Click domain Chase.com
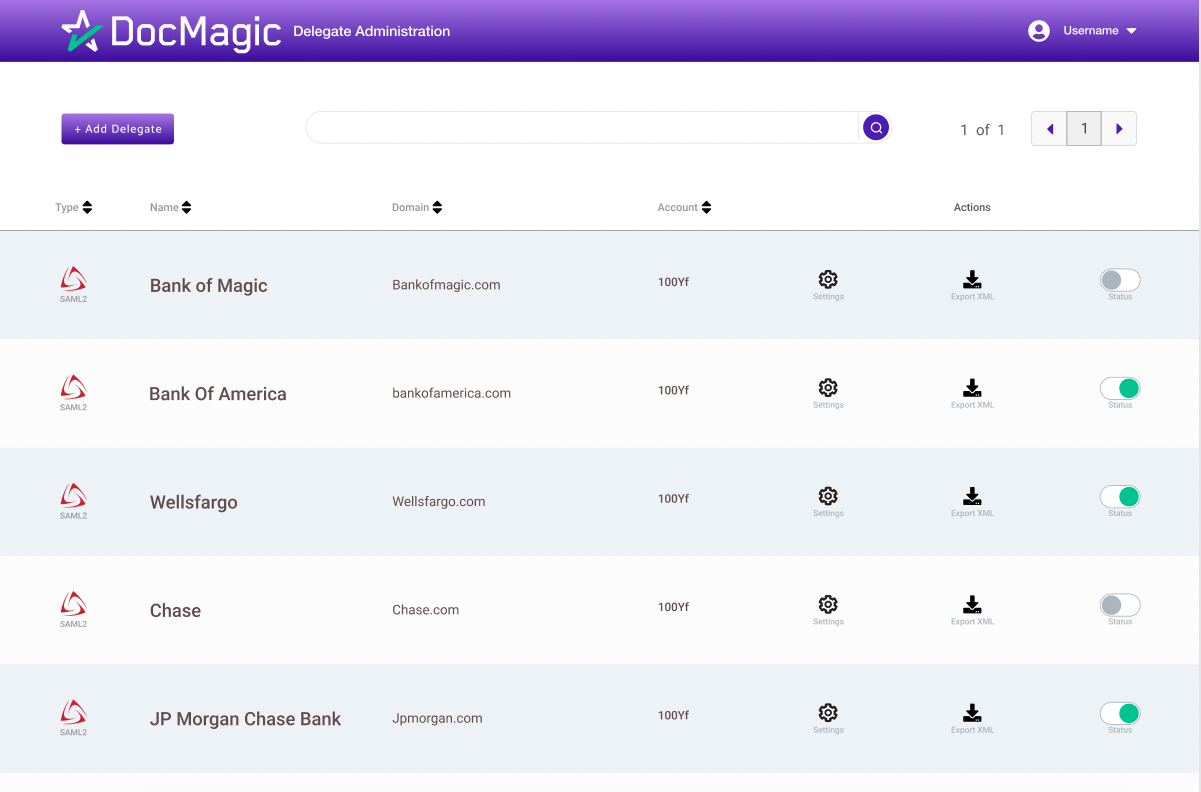The height and width of the screenshot is (792, 1201). (x=426, y=609)
